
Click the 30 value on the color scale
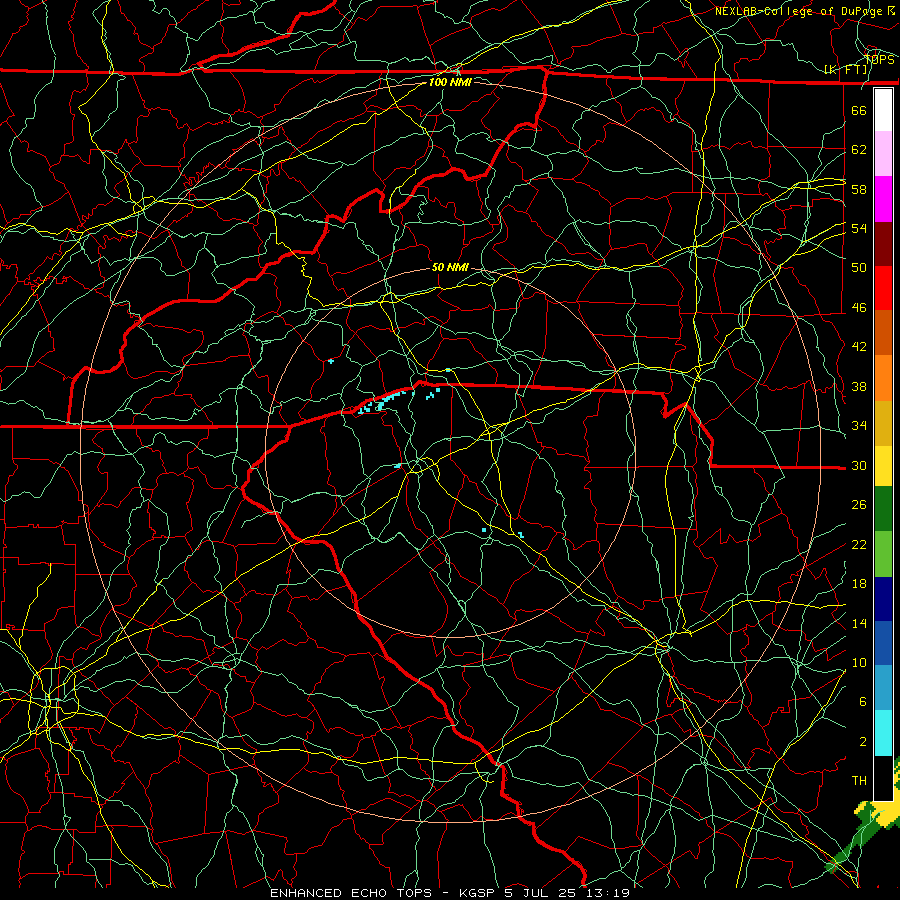click(859, 465)
